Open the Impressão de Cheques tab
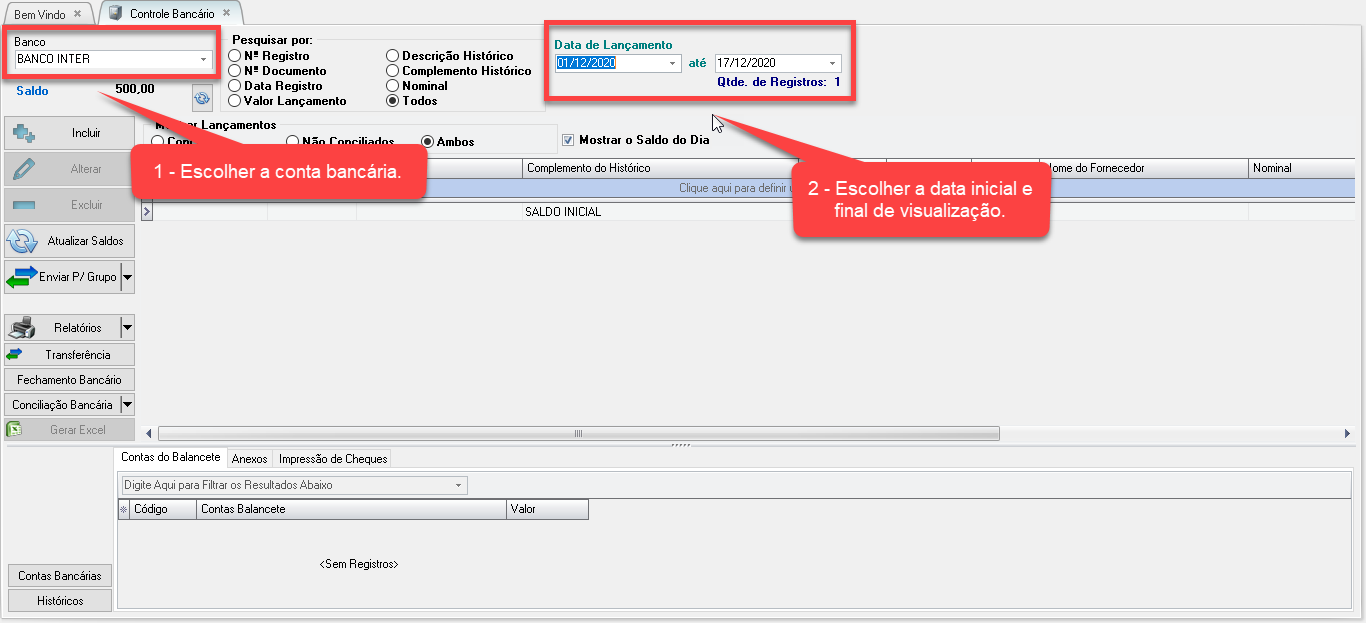Screen dimensions: 1366x623 click(x=332, y=459)
